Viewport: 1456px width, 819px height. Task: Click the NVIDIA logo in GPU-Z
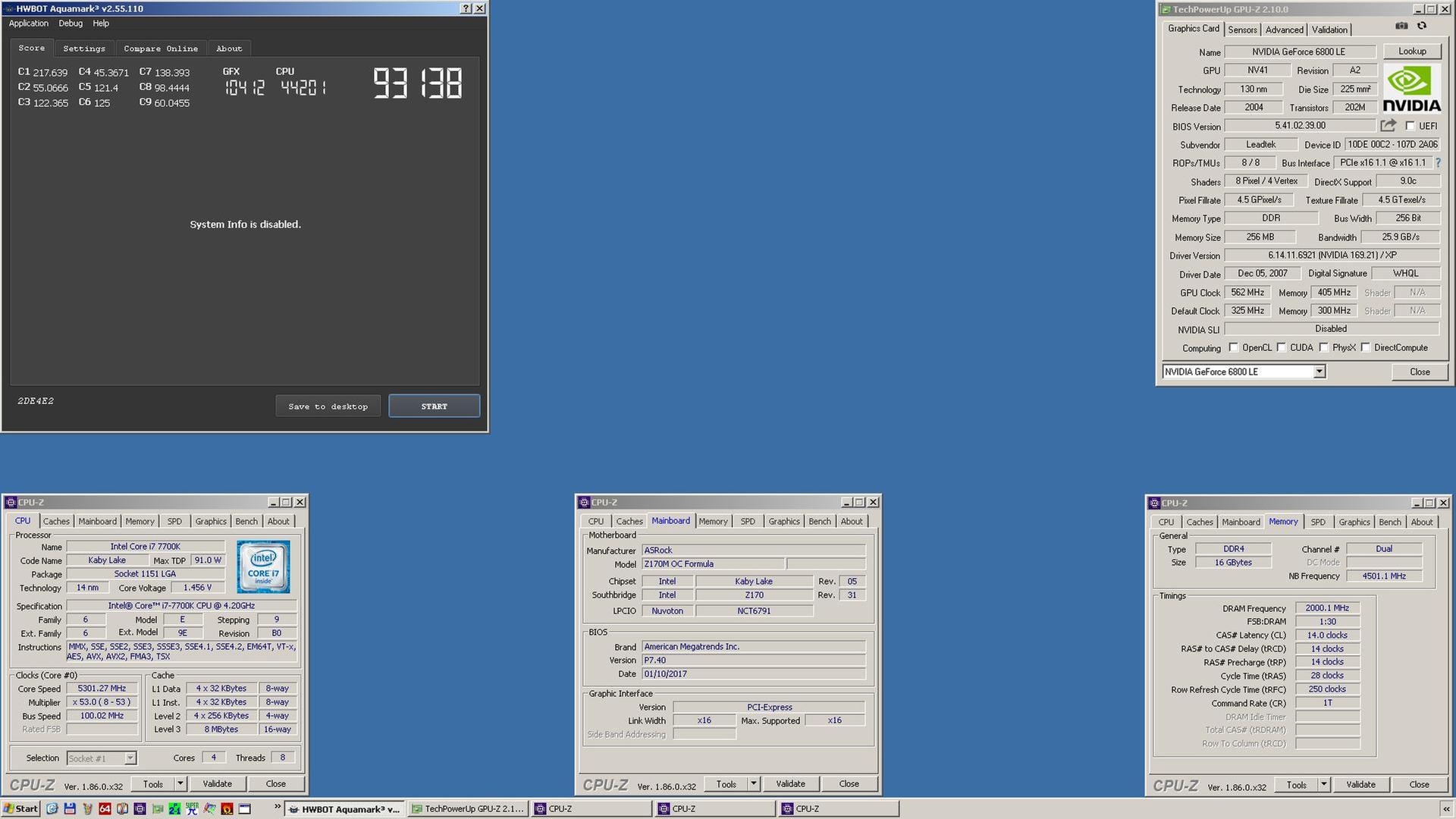click(x=1411, y=89)
